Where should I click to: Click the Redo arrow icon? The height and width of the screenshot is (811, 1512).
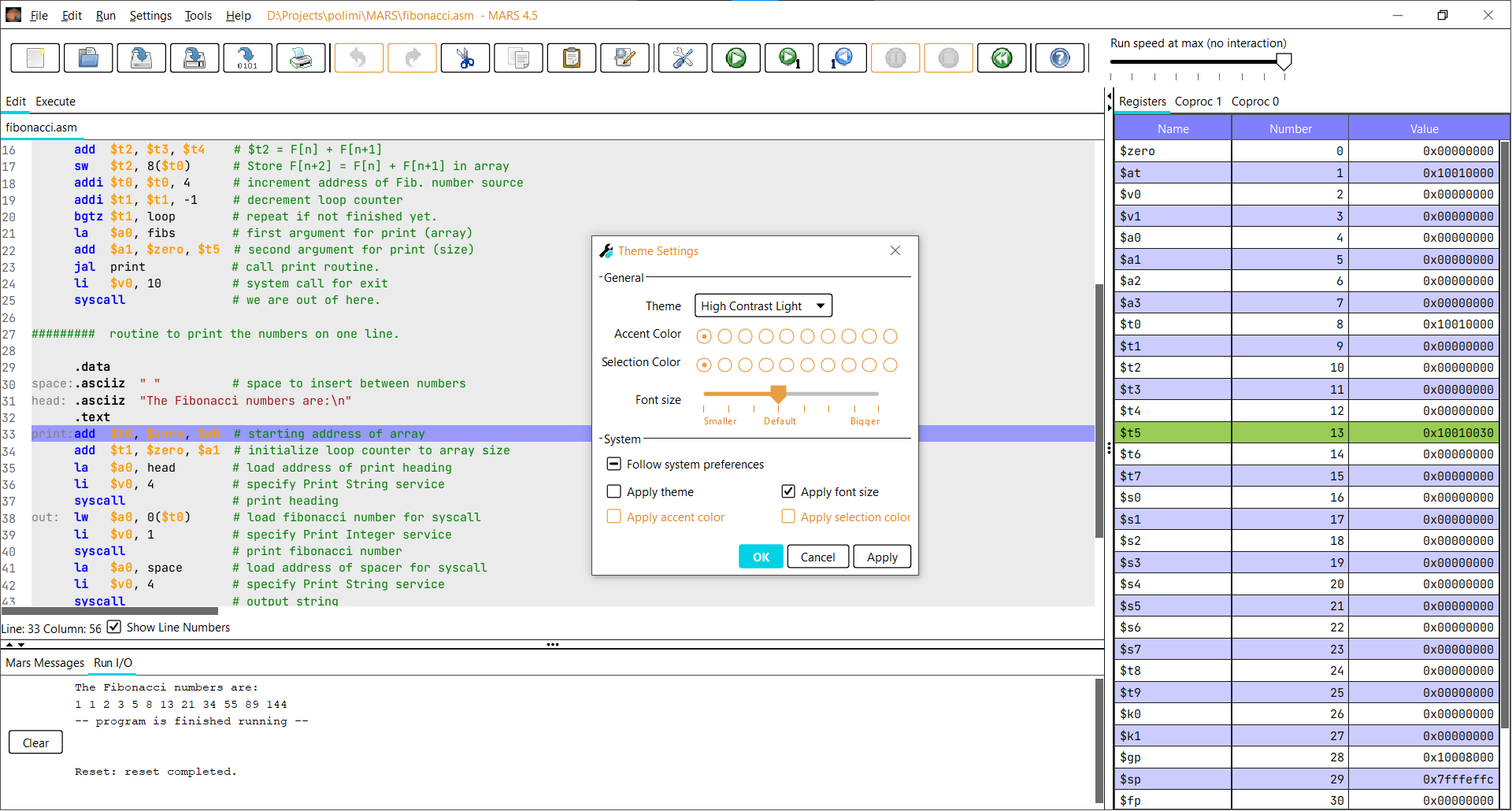point(412,57)
